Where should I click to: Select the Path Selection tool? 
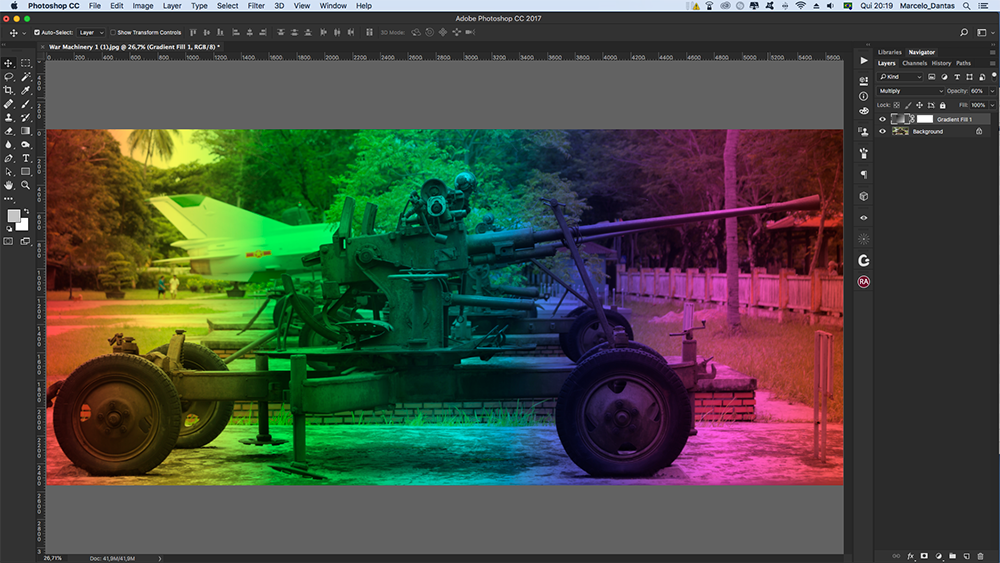9,172
